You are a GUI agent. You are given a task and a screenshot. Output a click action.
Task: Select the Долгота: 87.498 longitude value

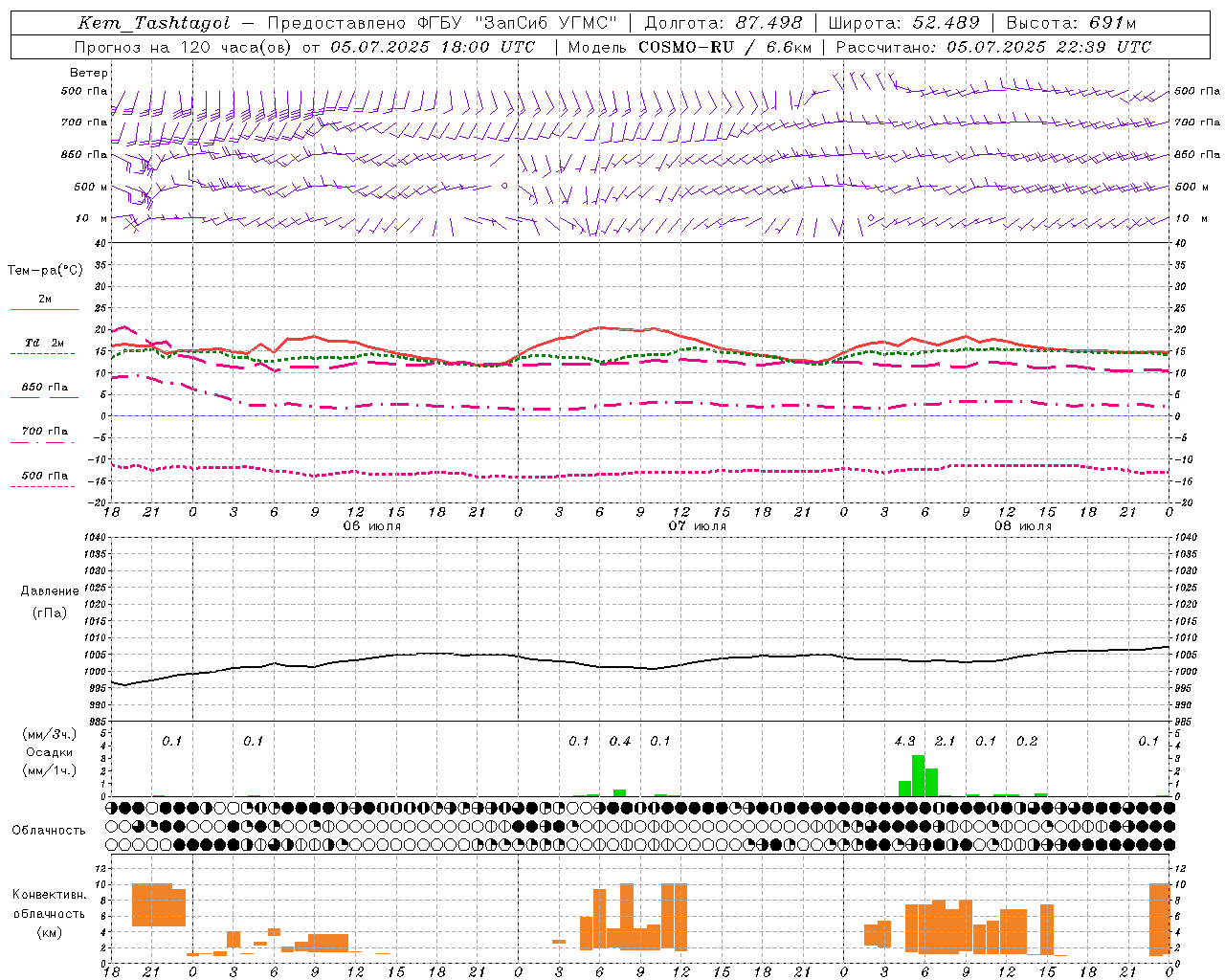[723, 23]
